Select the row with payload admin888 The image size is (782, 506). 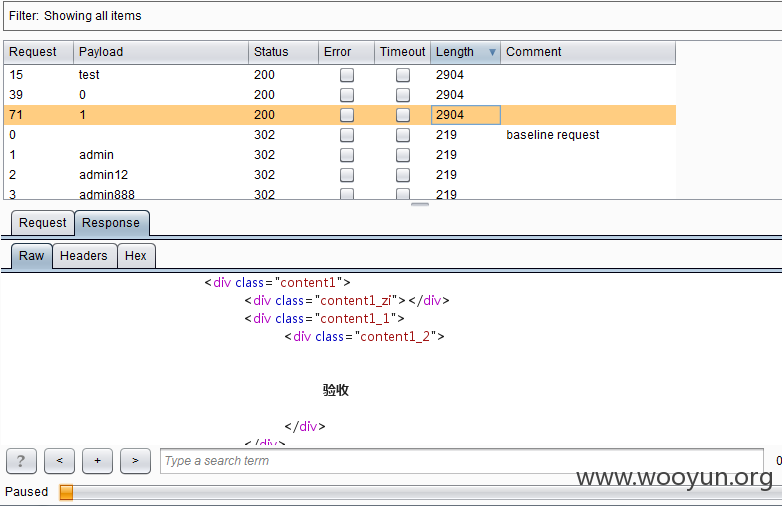coord(340,193)
